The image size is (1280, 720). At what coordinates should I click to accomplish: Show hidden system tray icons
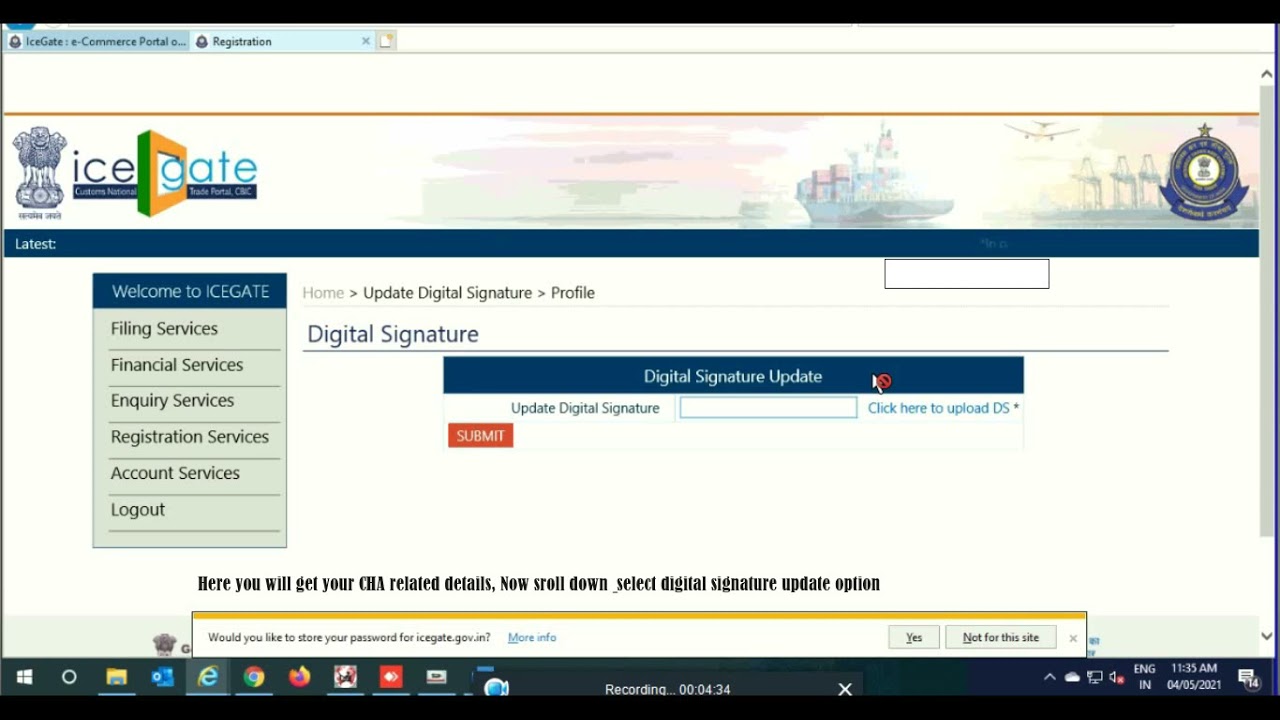(1049, 677)
